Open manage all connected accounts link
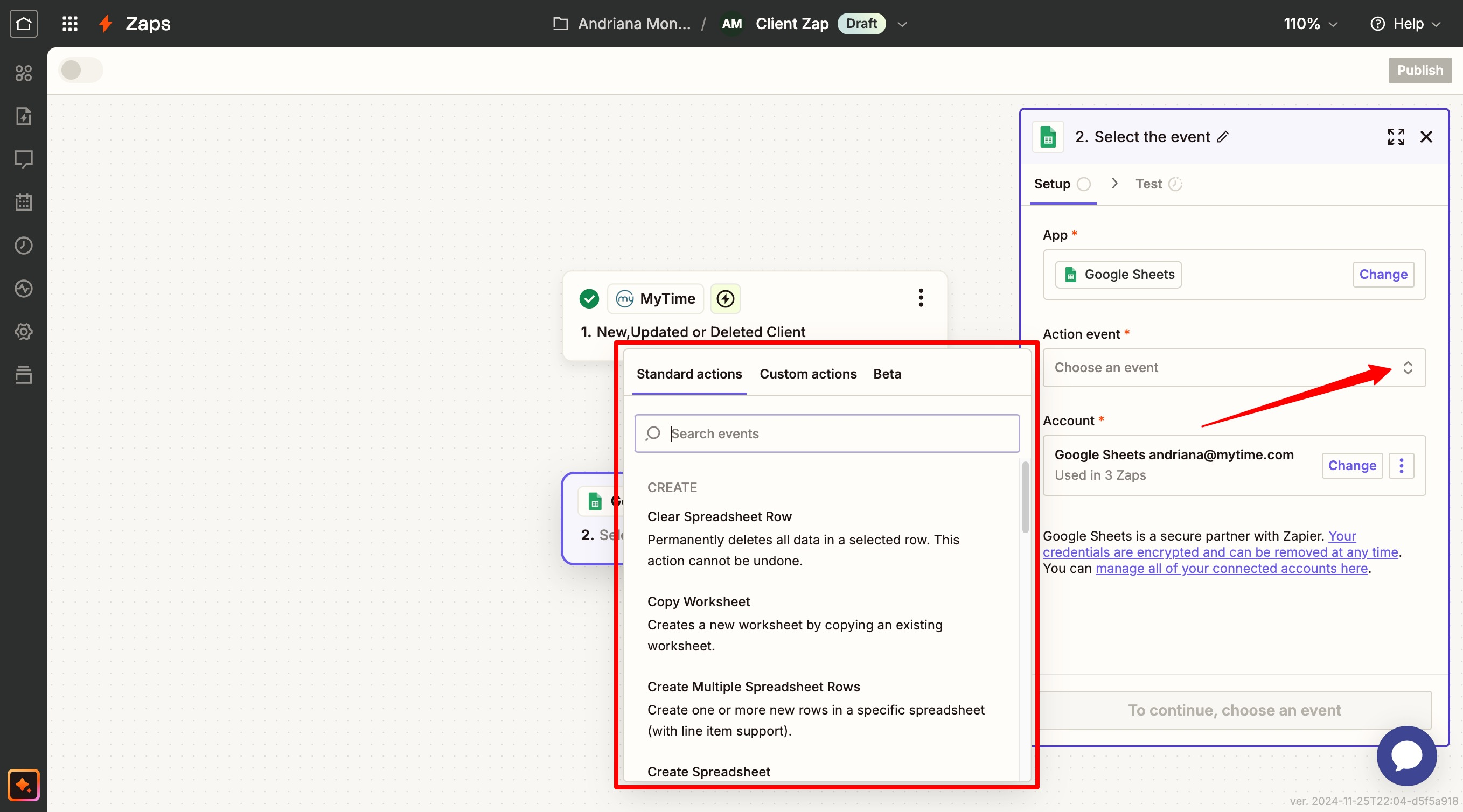 click(1231, 569)
